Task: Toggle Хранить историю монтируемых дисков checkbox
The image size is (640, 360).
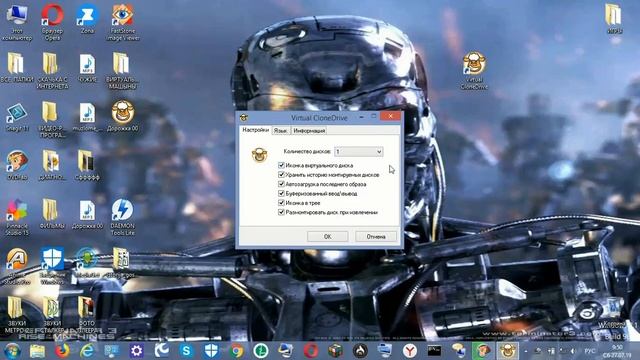Action: pos(281,175)
